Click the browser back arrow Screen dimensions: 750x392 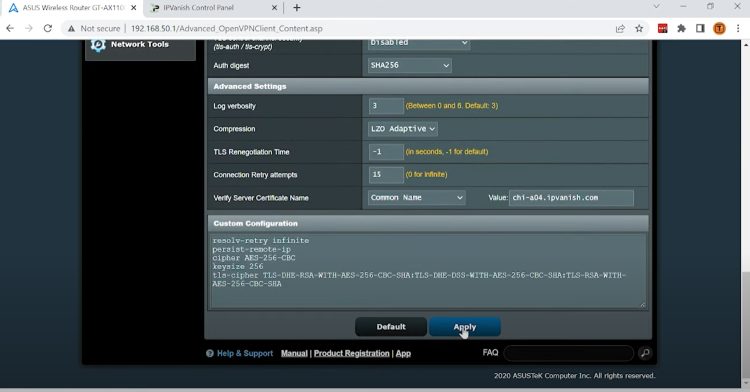point(10,28)
